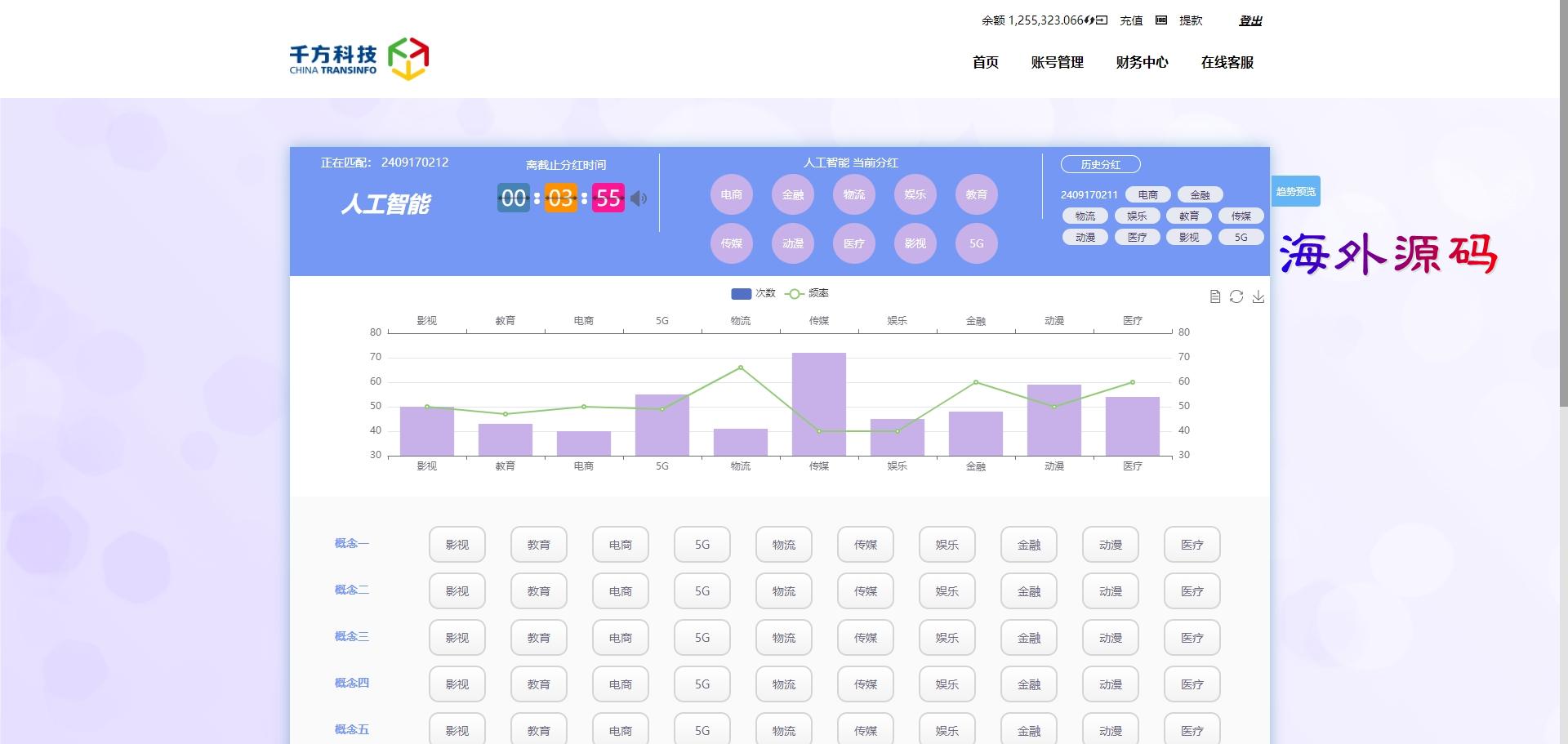1568x744 pixels.
Task: Toggle the 次数 legend series
Action: click(753, 293)
